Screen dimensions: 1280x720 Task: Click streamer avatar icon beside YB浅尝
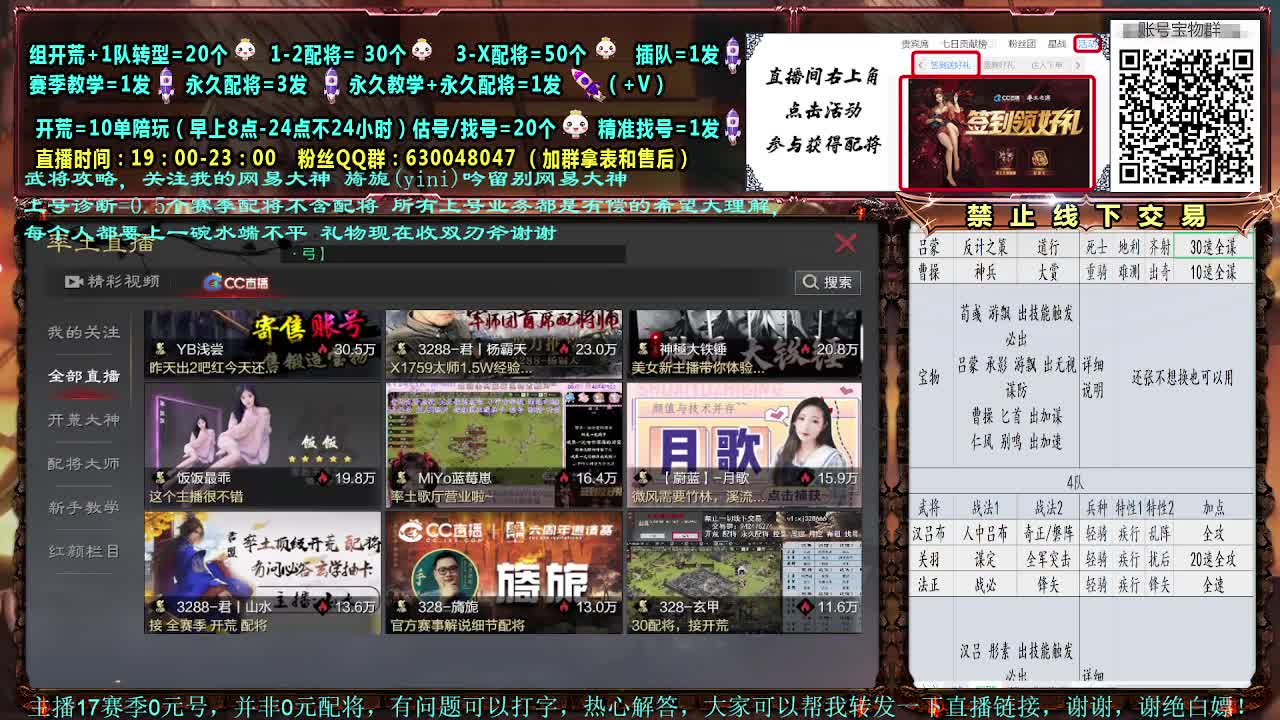coord(160,349)
